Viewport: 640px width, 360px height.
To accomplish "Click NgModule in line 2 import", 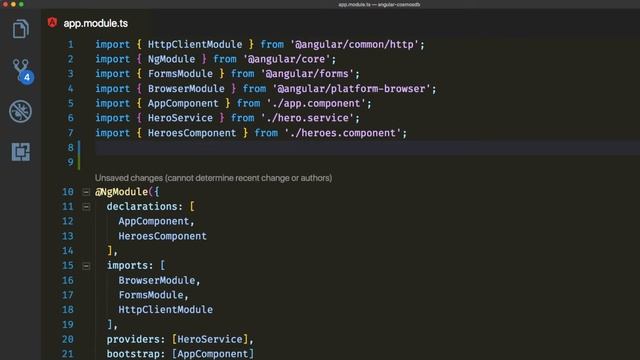I will tap(171, 59).
